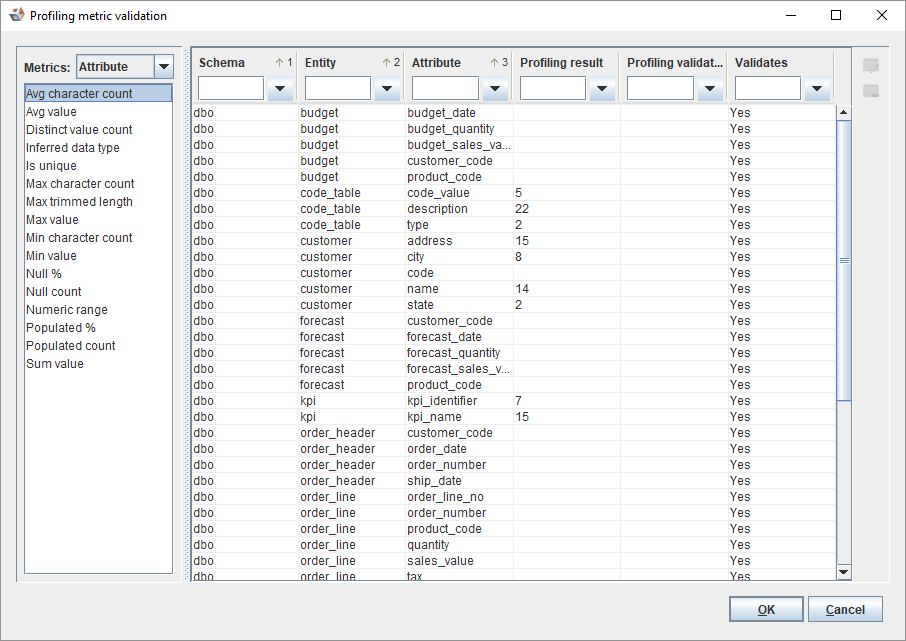Image resolution: width=906 pixels, height=641 pixels.
Task: Select the Avg character count metric
Action: point(98,94)
